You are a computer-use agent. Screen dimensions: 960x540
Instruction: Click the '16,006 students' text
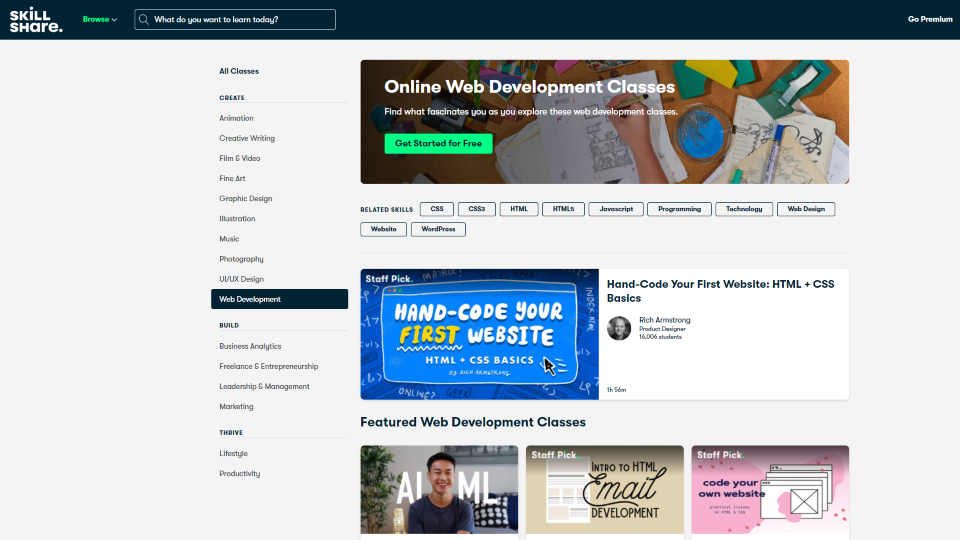click(660, 337)
